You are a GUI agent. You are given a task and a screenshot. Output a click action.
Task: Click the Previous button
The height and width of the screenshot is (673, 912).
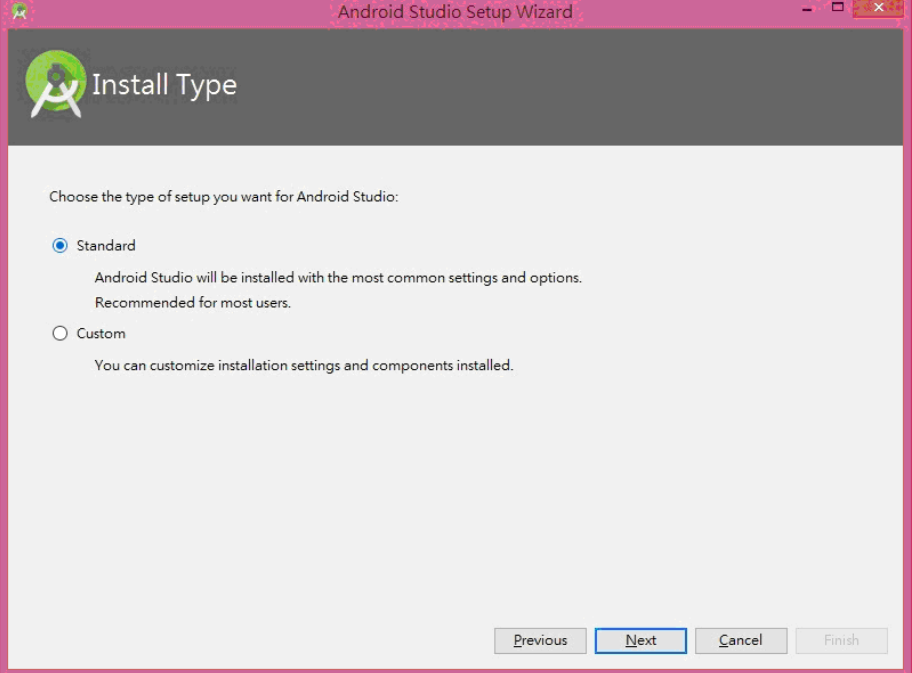pyautogui.click(x=540, y=640)
